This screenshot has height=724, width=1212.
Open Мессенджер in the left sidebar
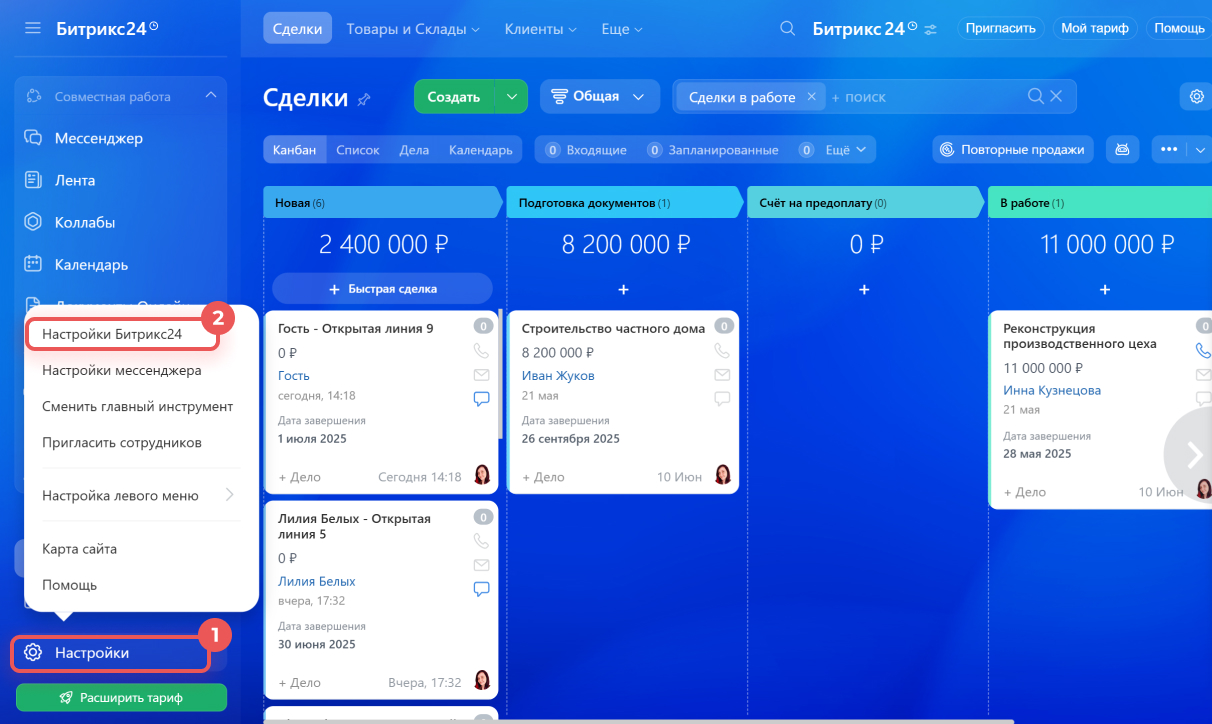point(99,138)
